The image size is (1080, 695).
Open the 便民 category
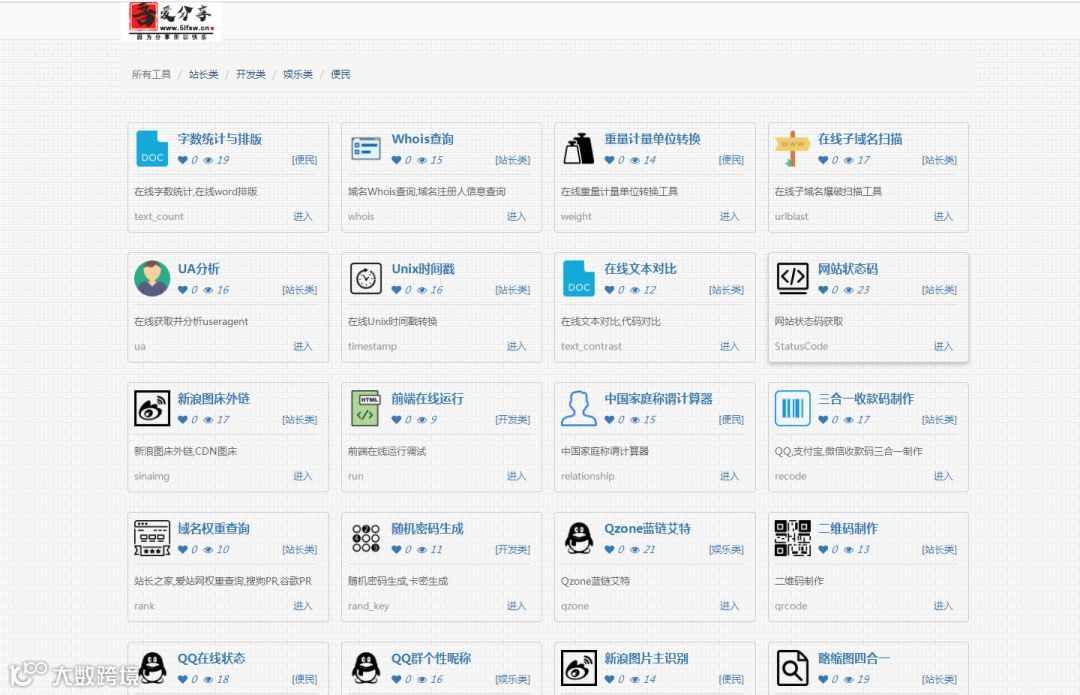pyautogui.click(x=340, y=74)
